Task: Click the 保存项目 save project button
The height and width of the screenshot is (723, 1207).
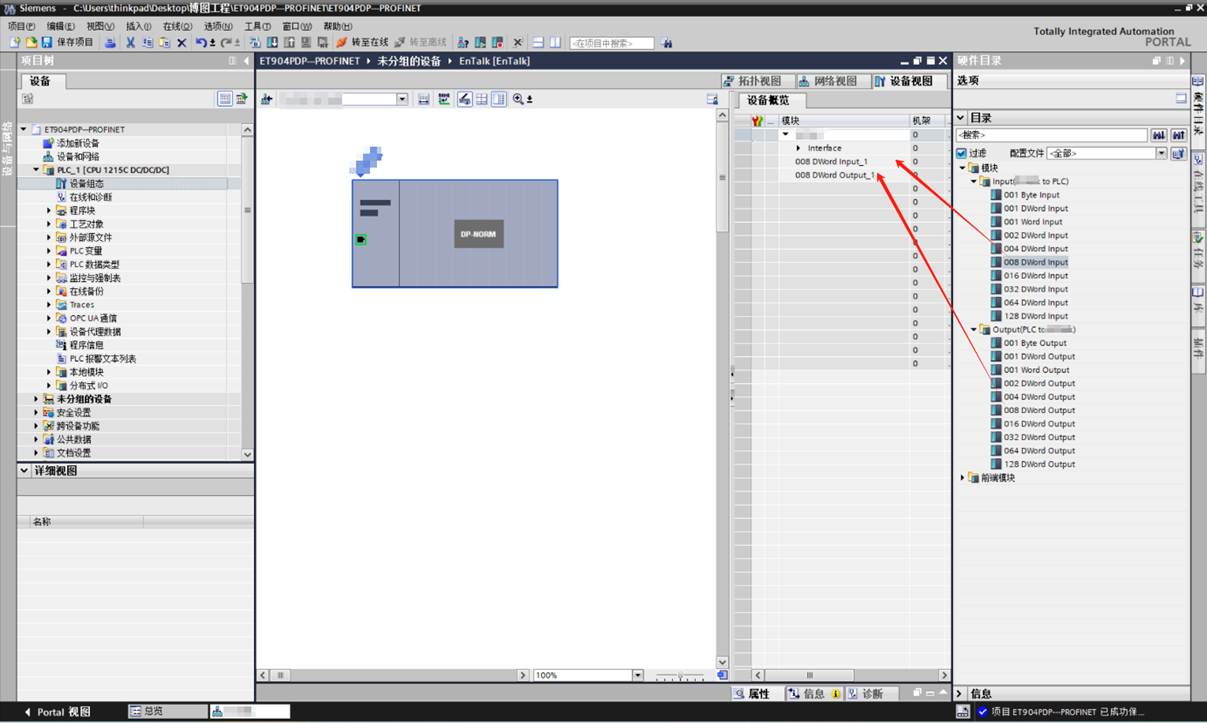Action: [x=67, y=43]
